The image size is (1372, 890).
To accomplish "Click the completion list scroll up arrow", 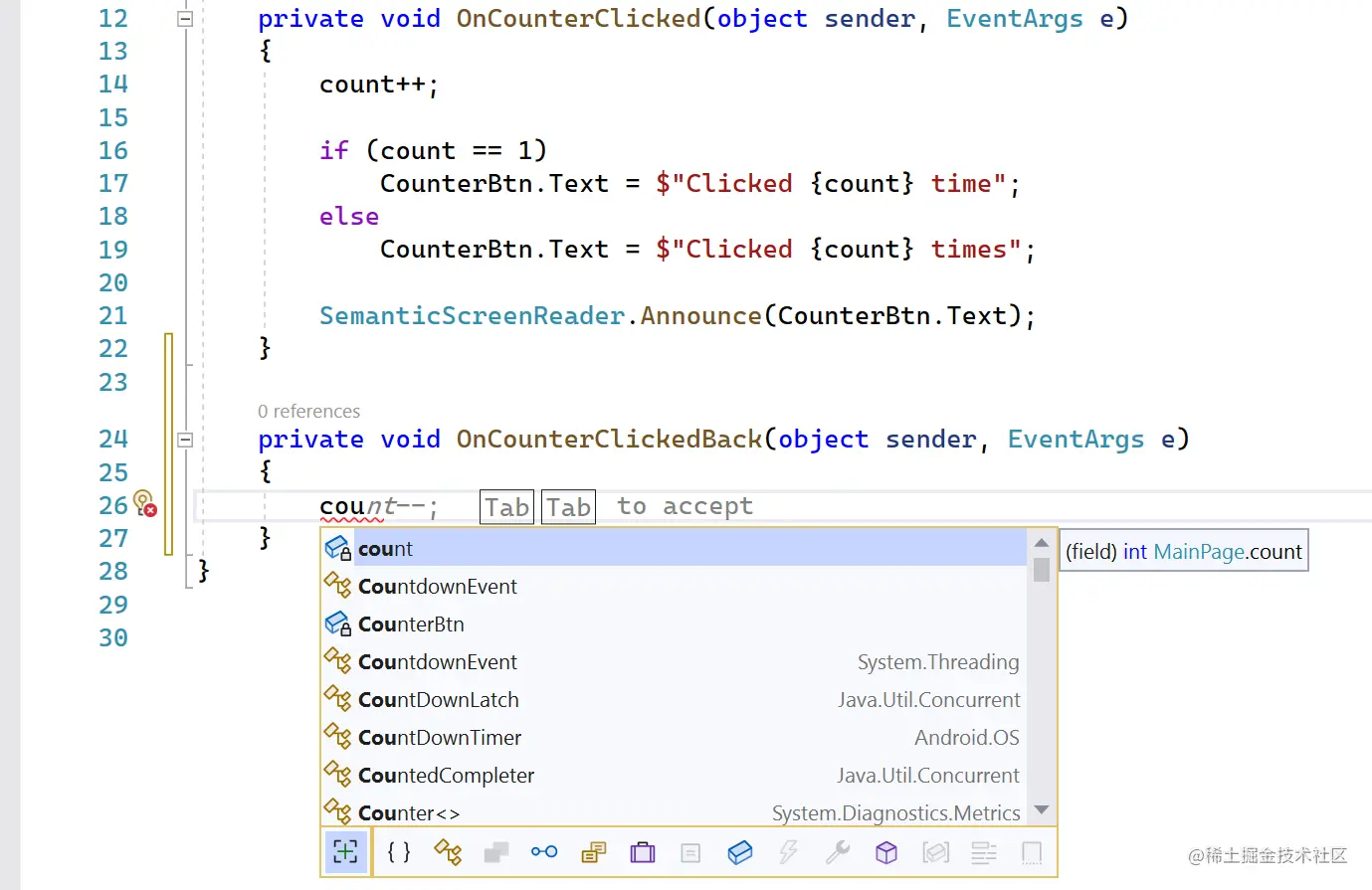I will 1042,543.
